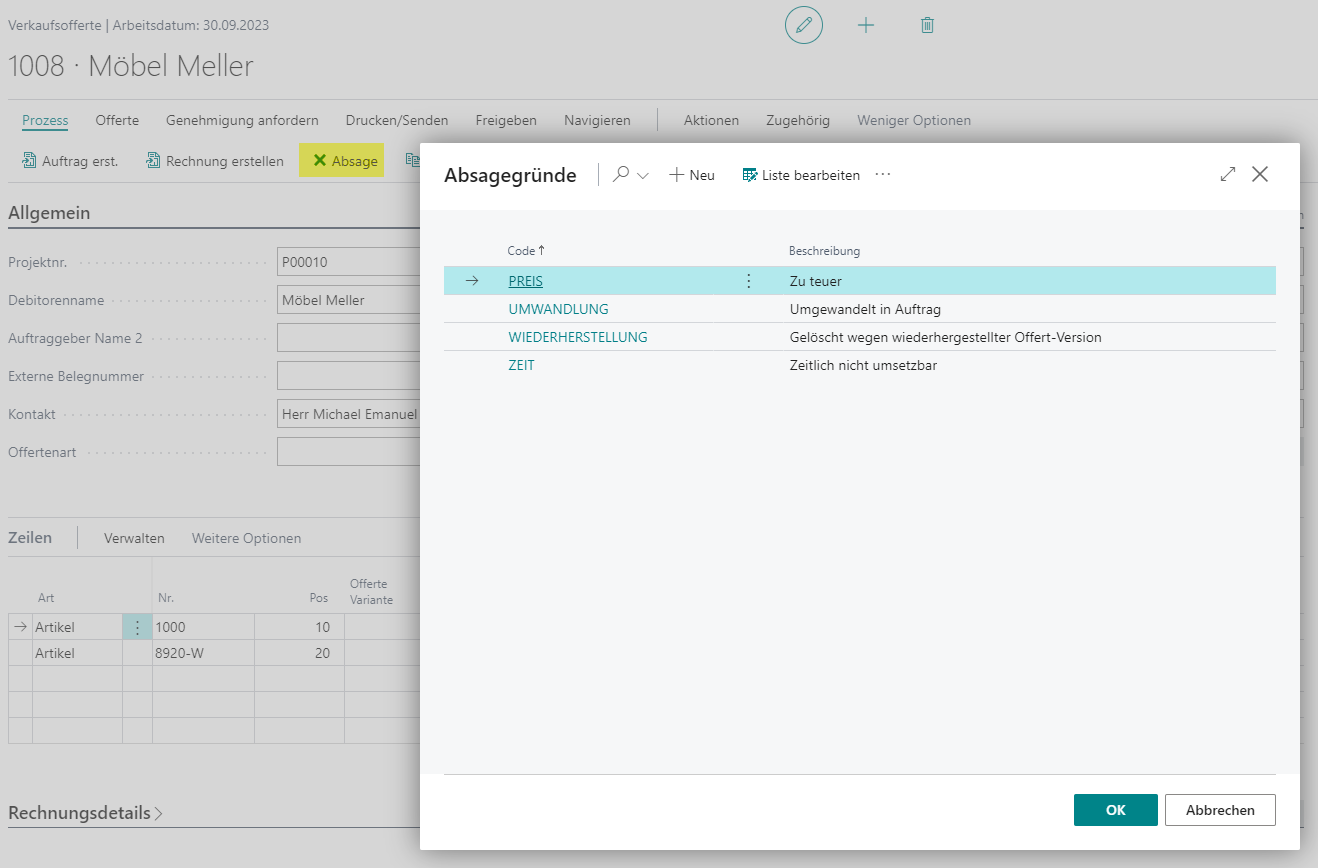Select the UMWANDLUNG code
The image size is (1318, 868).
[x=558, y=309]
